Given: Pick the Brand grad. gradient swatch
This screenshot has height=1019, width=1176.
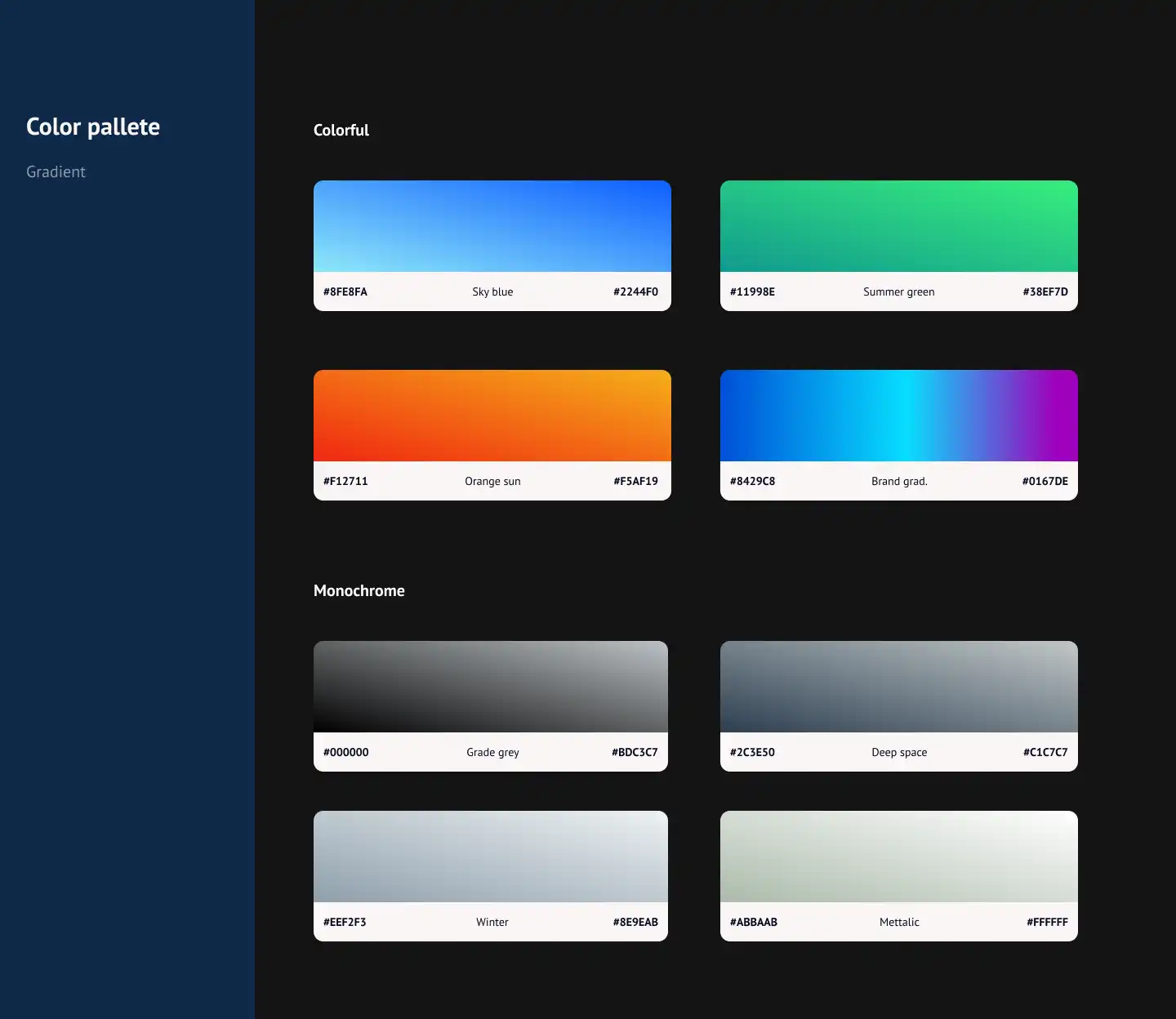Looking at the screenshot, I should [x=899, y=416].
